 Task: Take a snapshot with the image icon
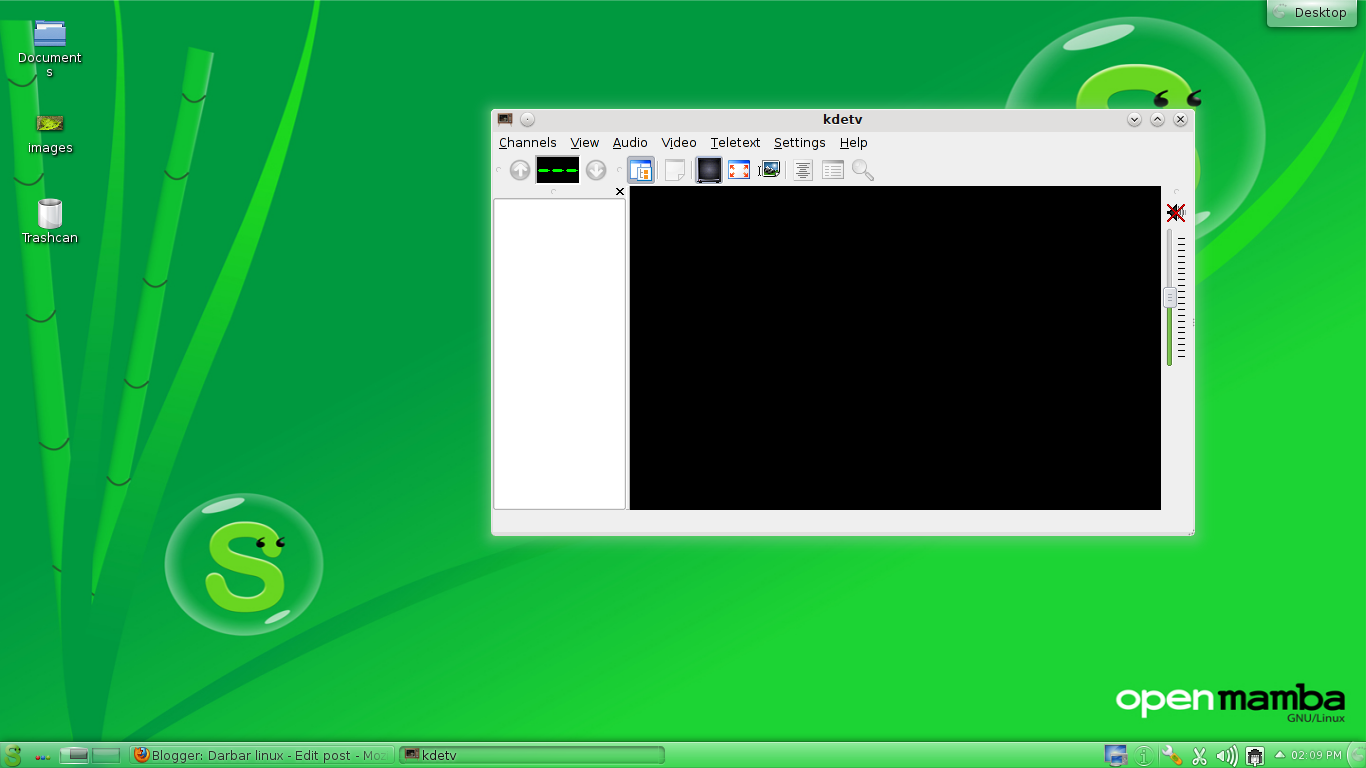tap(770, 170)
